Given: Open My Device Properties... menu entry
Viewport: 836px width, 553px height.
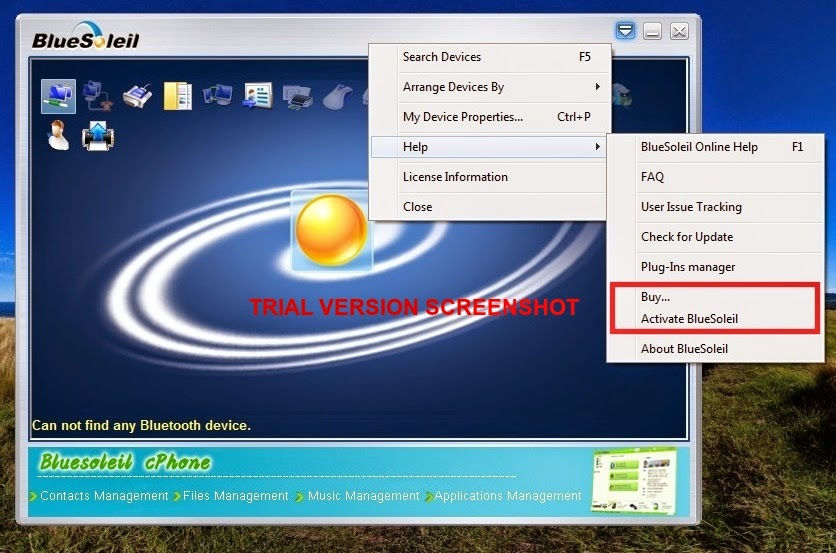Looking at the screenshot, I should coord(489,117).
